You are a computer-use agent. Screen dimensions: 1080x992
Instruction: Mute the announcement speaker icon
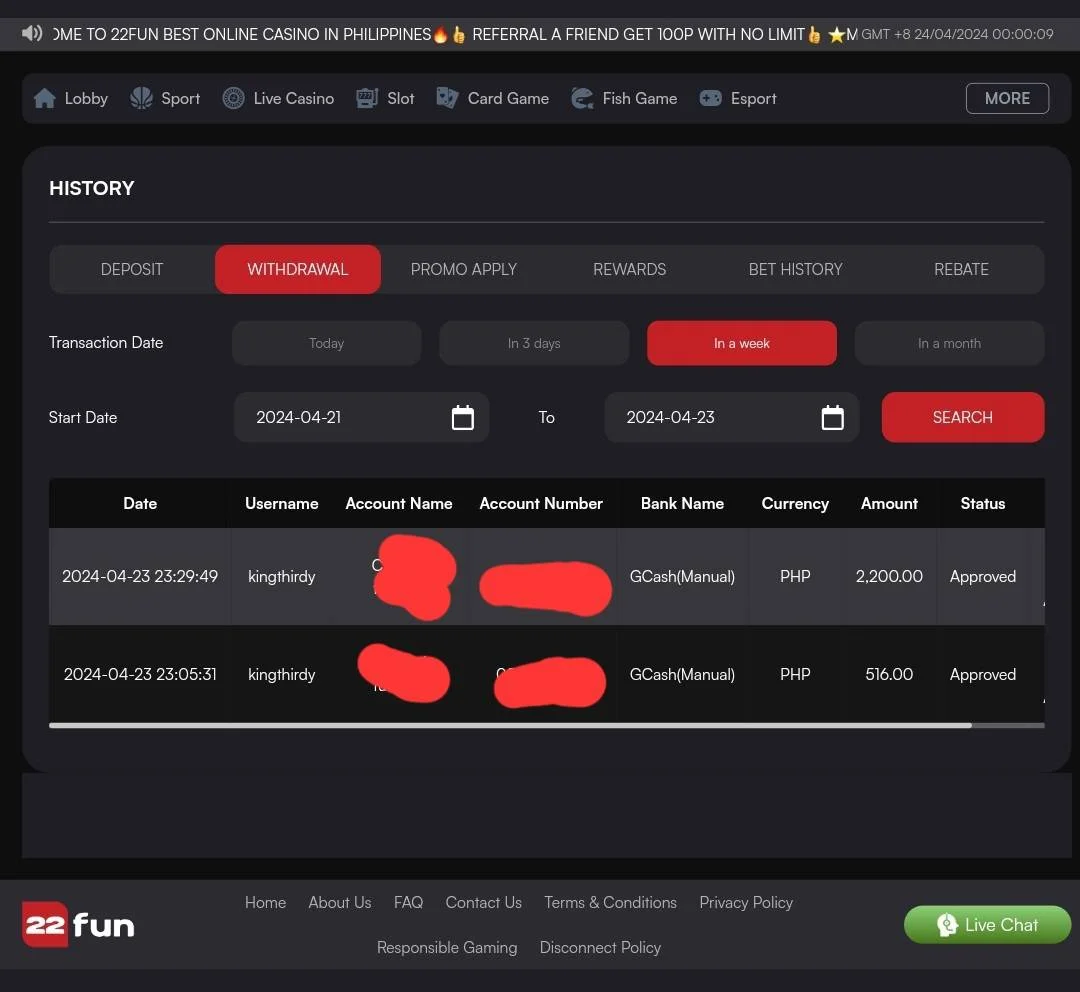32,33
